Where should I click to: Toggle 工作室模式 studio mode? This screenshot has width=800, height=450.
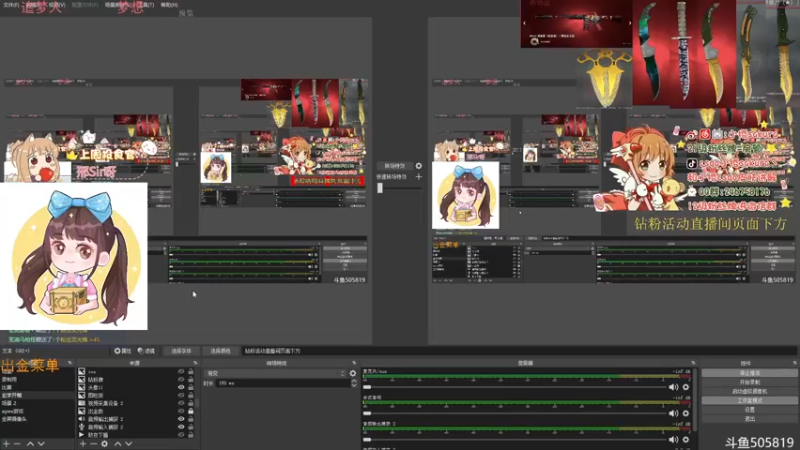[749, 401]
